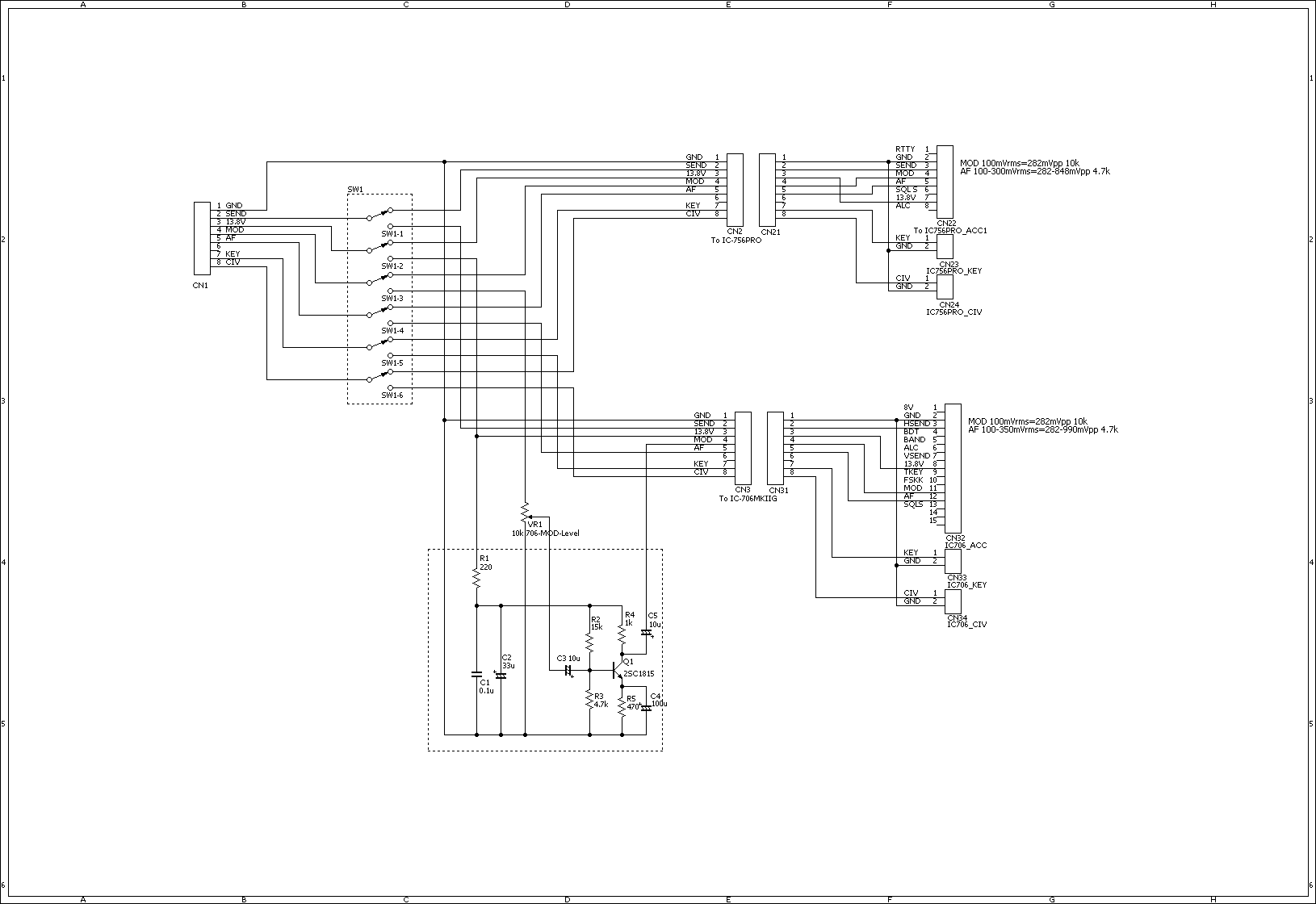Select the 'RTTY' pin label on CN22
The width and height of the screenshot is (1316, 904).
tap(905, 149)
